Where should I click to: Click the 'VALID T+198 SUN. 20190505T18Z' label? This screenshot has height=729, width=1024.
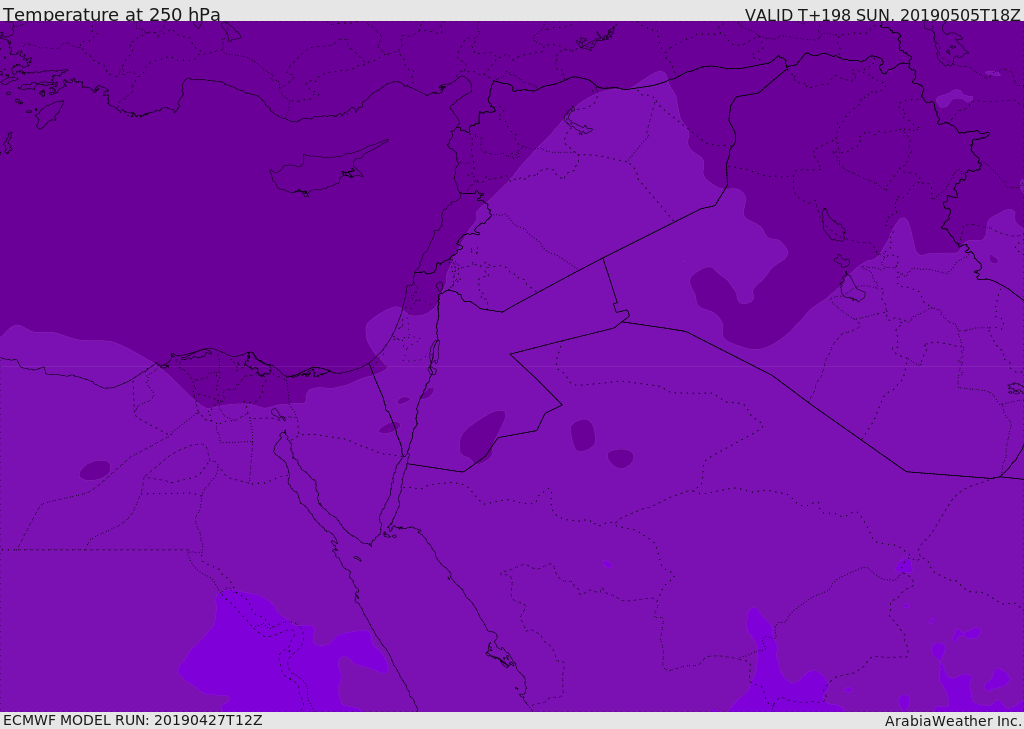882,15
